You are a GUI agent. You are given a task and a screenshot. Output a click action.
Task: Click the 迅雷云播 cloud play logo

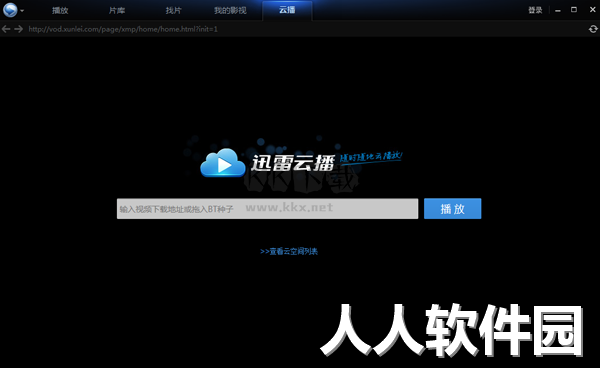click(x=268, y=163)
